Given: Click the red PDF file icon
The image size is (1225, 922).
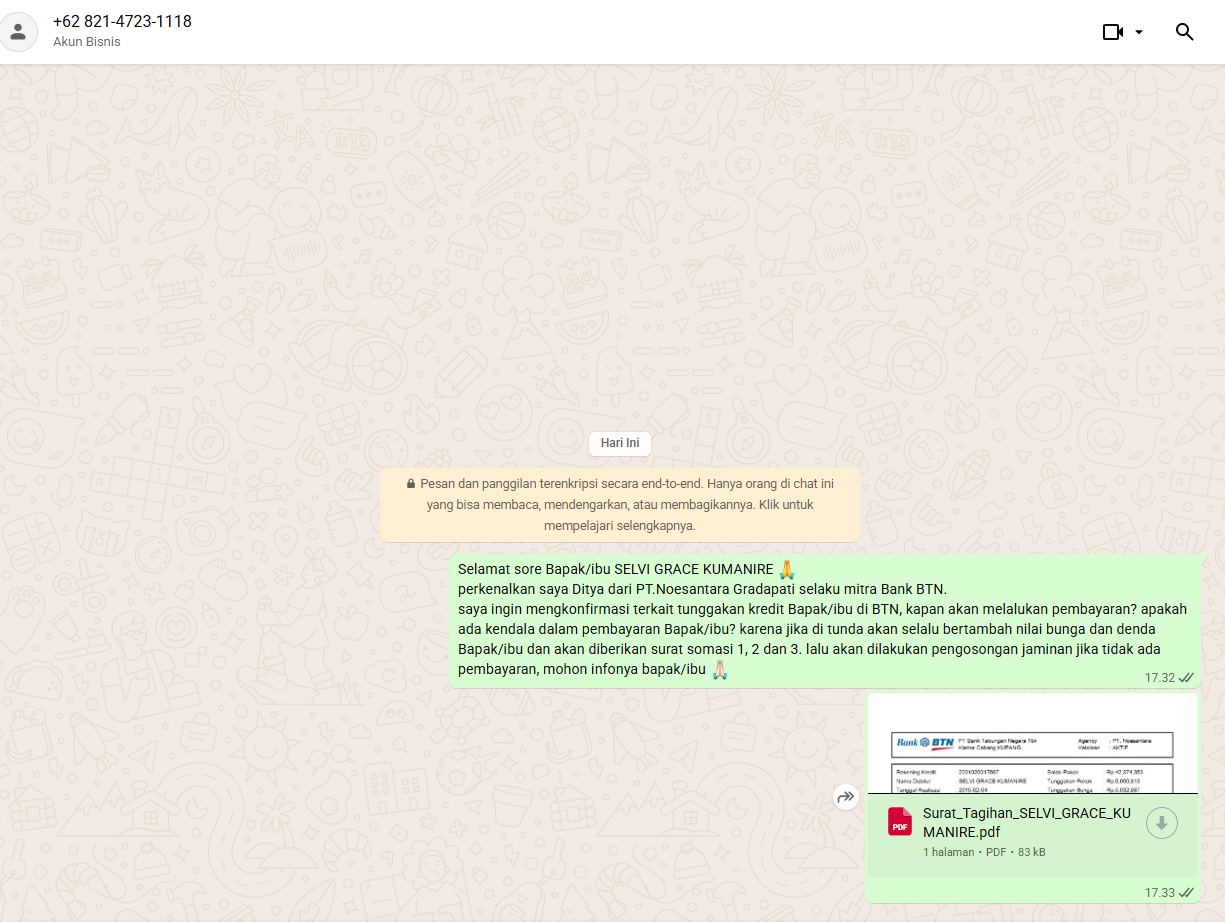Looking at the screenshot, I should (x=900, y=822).
